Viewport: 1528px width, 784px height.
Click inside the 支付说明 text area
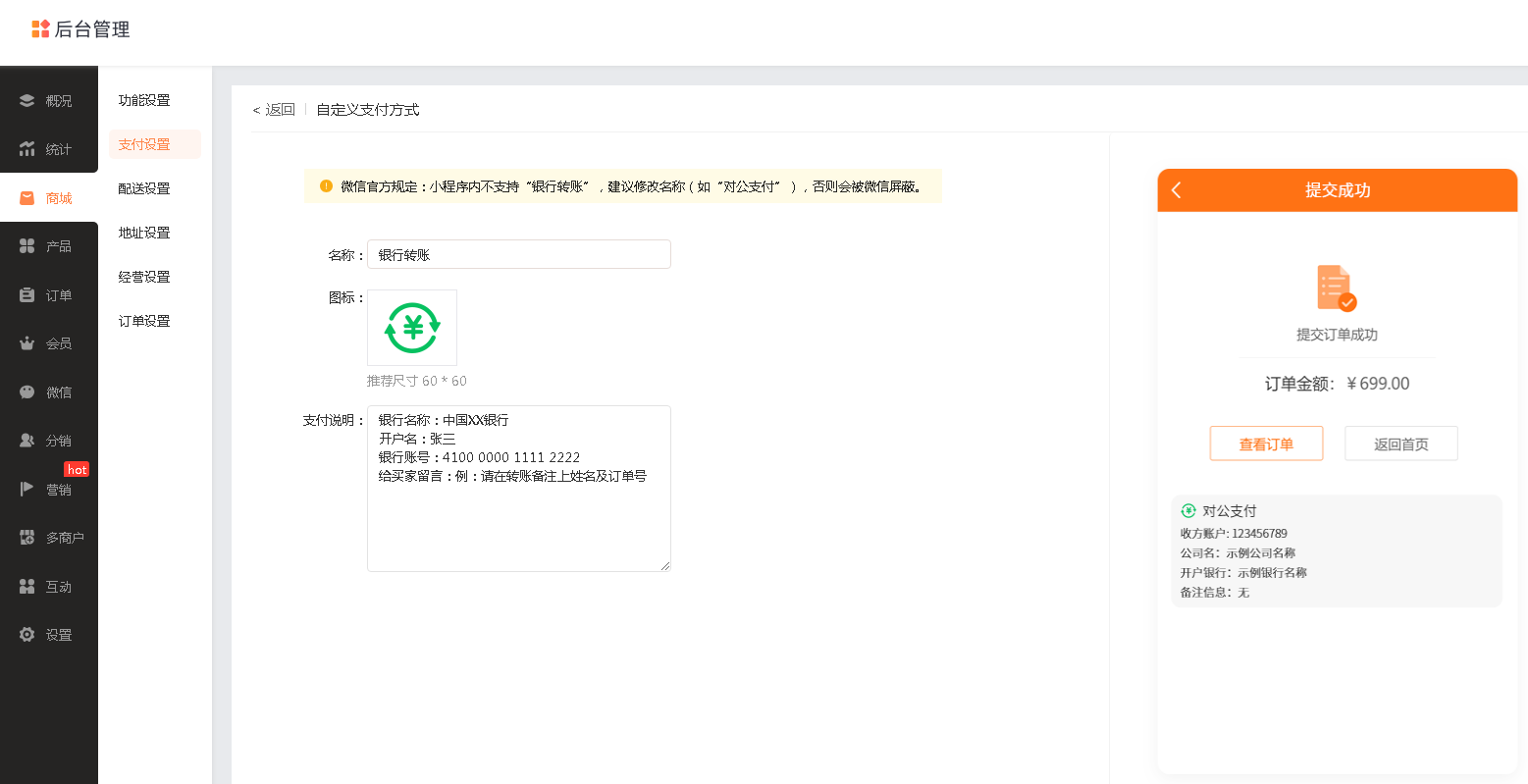518,520
